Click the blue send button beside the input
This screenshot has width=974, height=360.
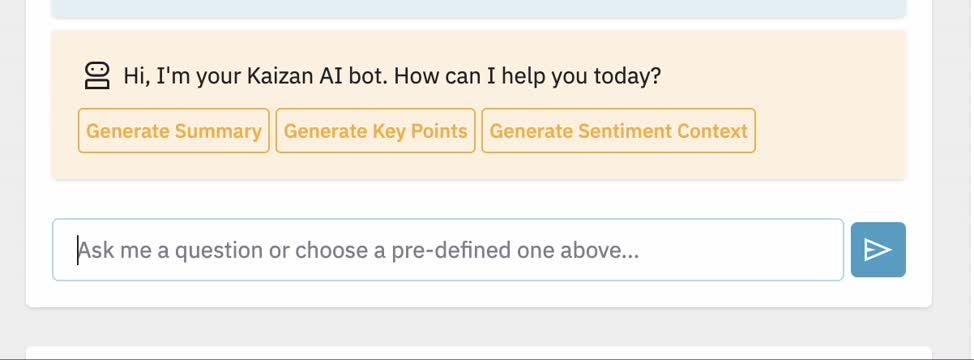click(x=878, y=250)
